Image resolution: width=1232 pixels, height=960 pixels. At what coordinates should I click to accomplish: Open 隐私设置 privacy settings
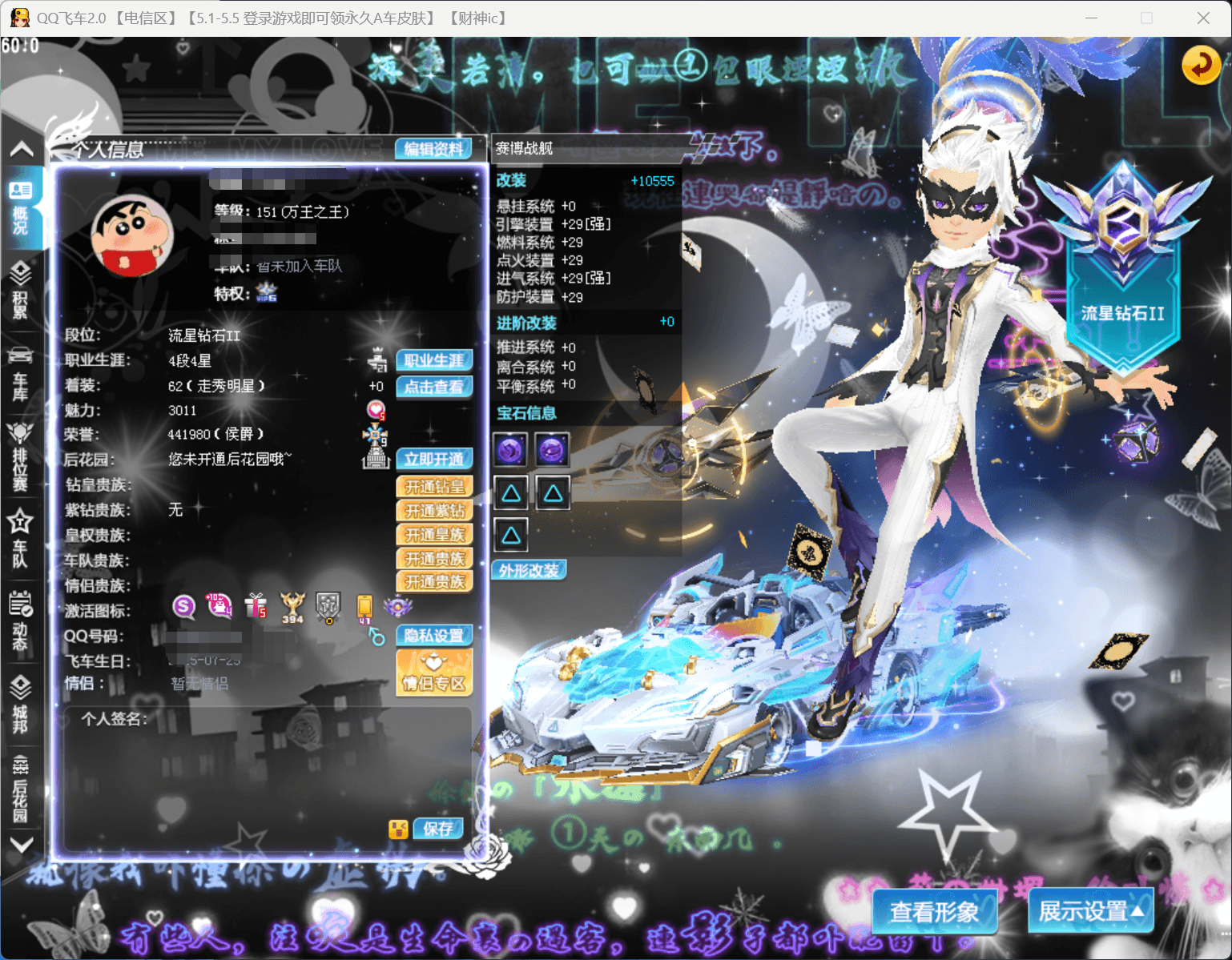coord(434,635)
